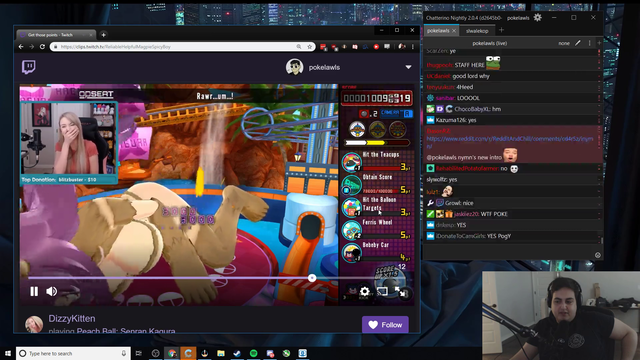The image size is (640, 360).
Task: Click the Chatterino pencil edit icon
Action: tap(578, 43)
